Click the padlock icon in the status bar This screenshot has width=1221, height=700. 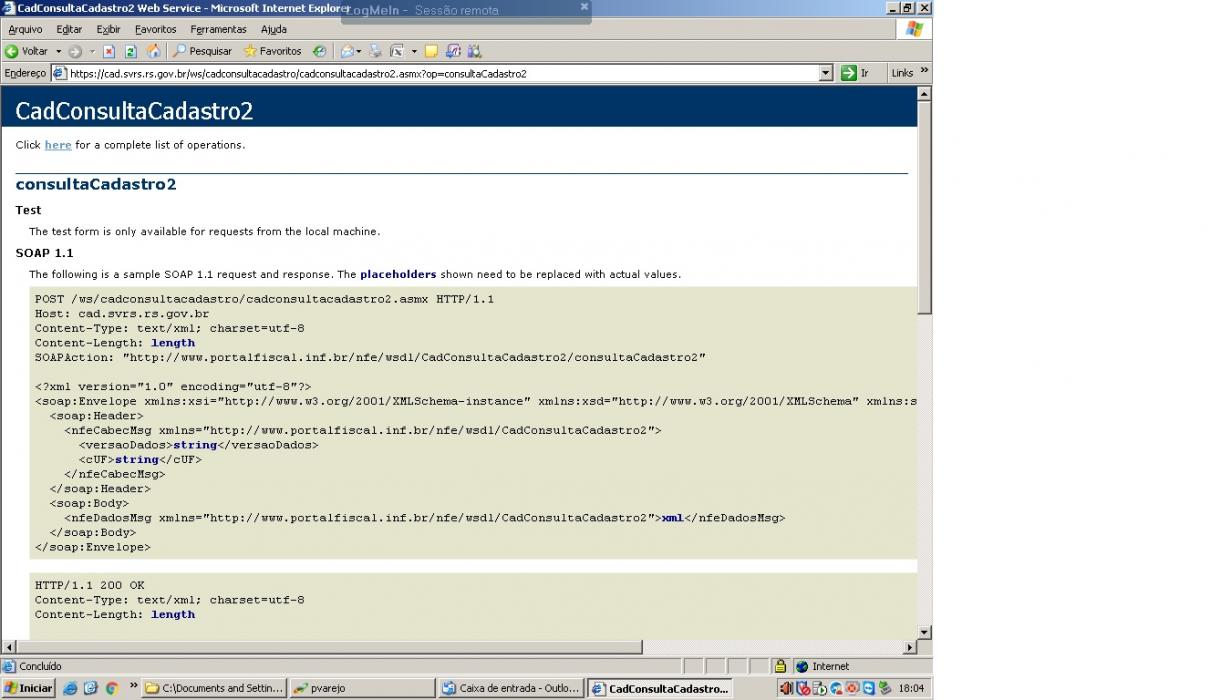tap(780, 666)
